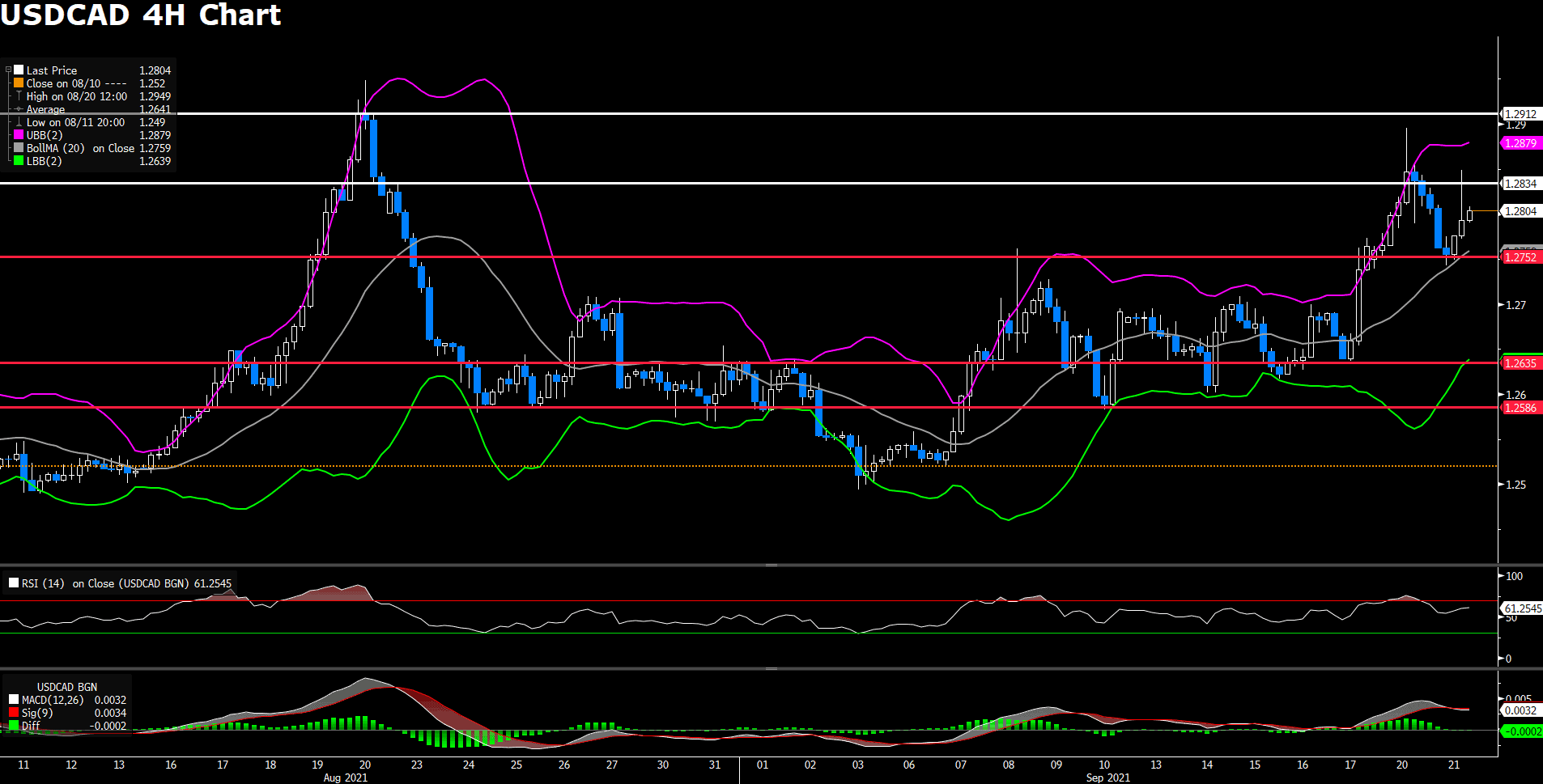Click the date label 21 on time axis
This screenshot has height=784, width=1543.
coord(1454,765)
